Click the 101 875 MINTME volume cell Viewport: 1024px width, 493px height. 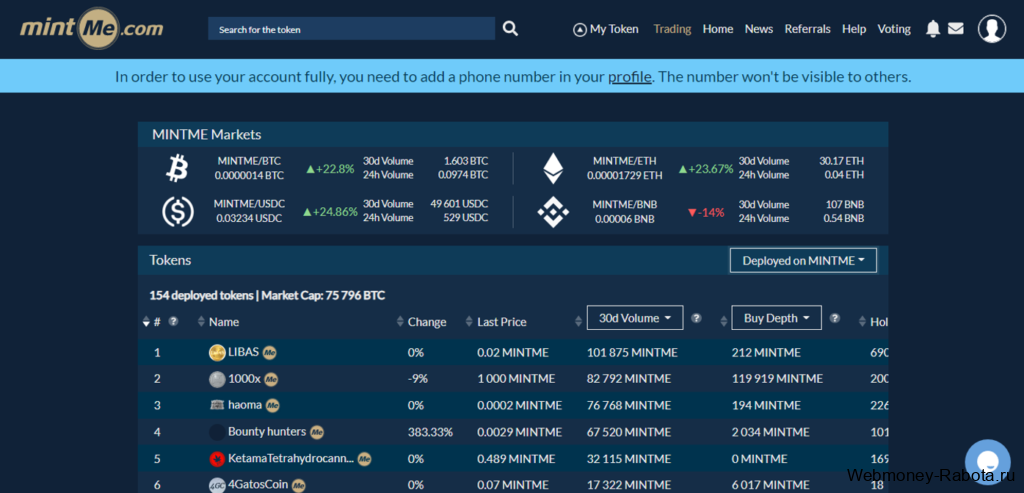pyautogui.click(x=632, y=353)
